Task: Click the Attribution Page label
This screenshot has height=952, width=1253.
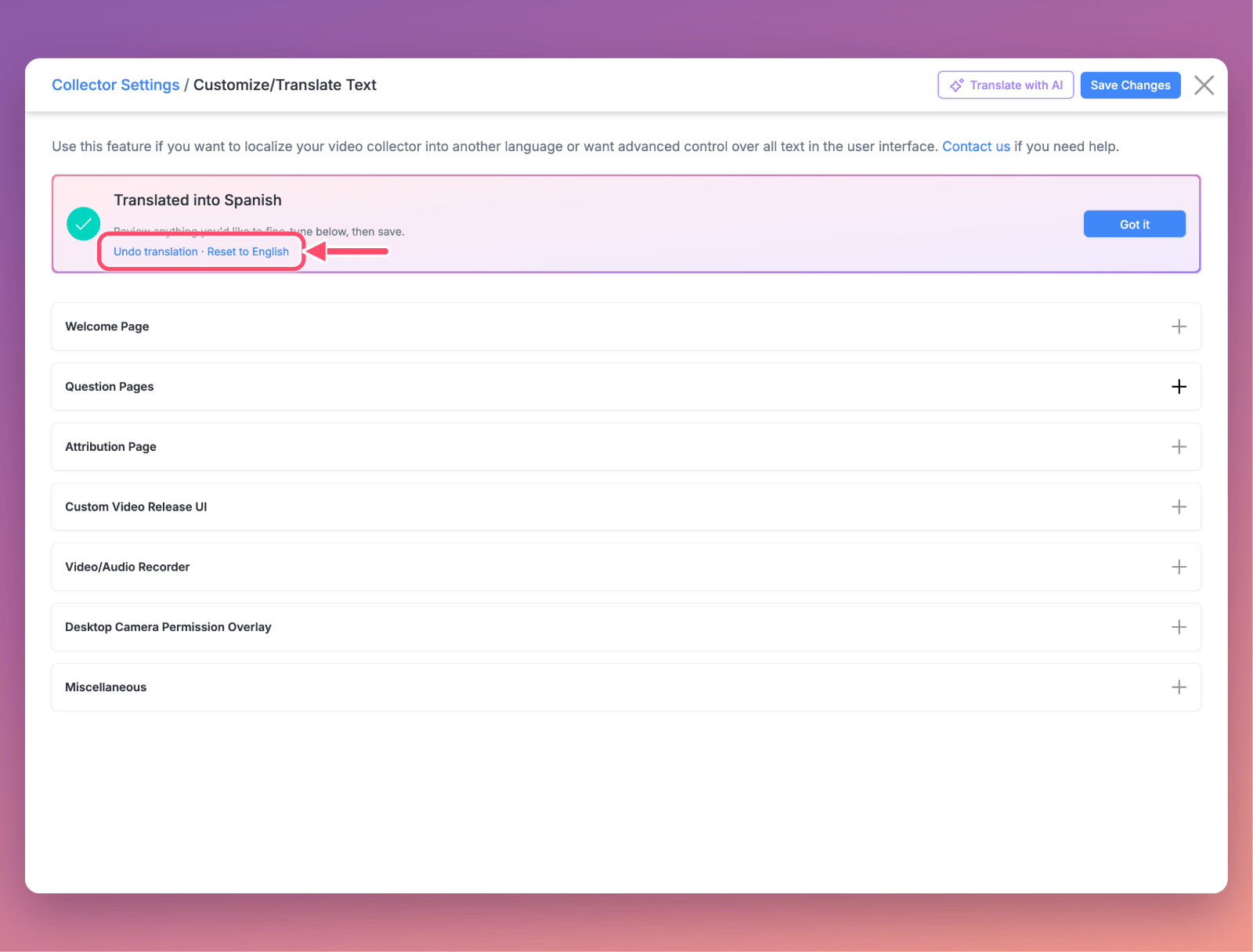Action: (110, 447)
